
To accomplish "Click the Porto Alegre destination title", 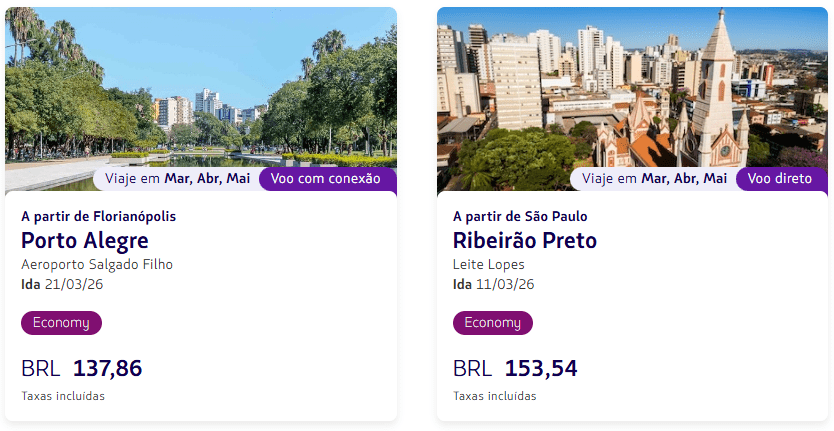I will click(85, 241).
